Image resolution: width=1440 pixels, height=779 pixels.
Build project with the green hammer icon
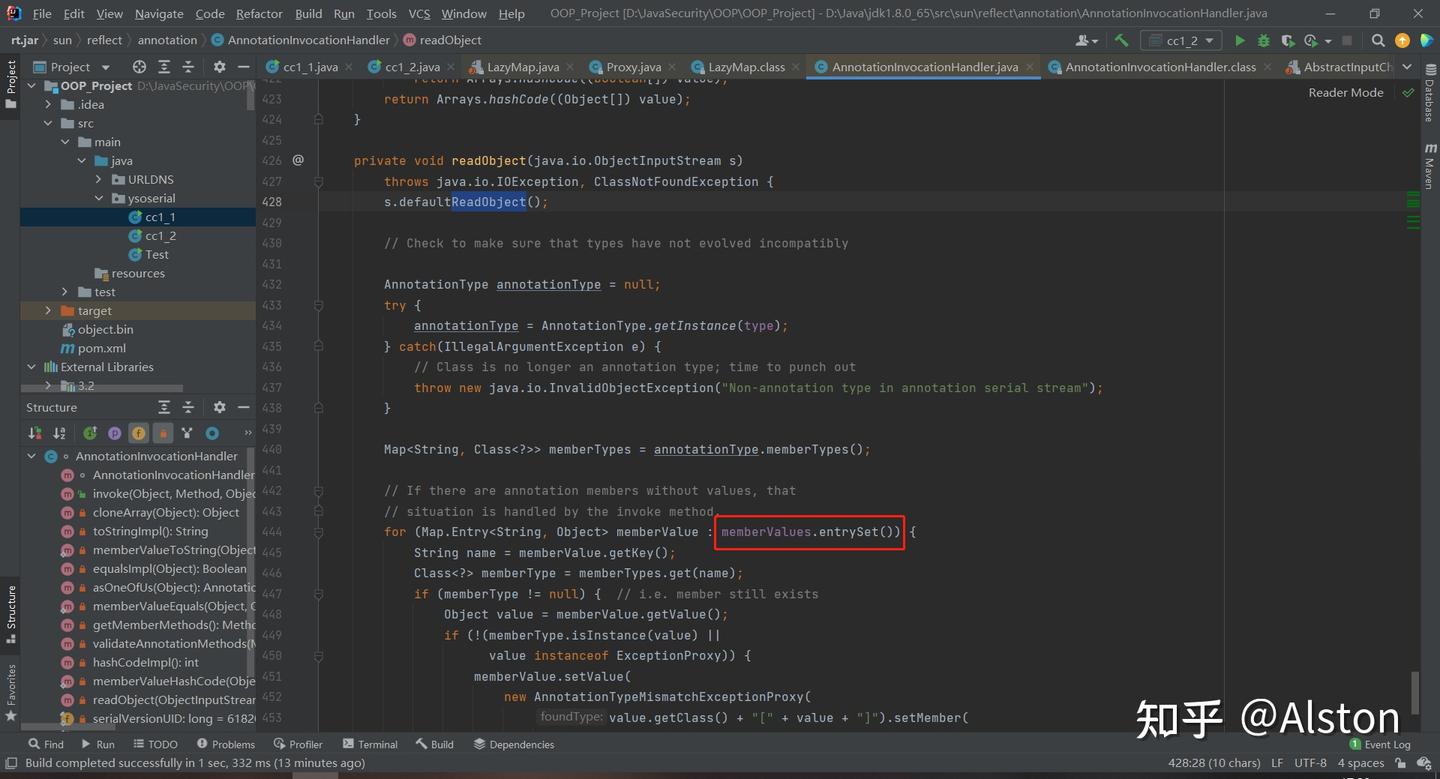1122,41
